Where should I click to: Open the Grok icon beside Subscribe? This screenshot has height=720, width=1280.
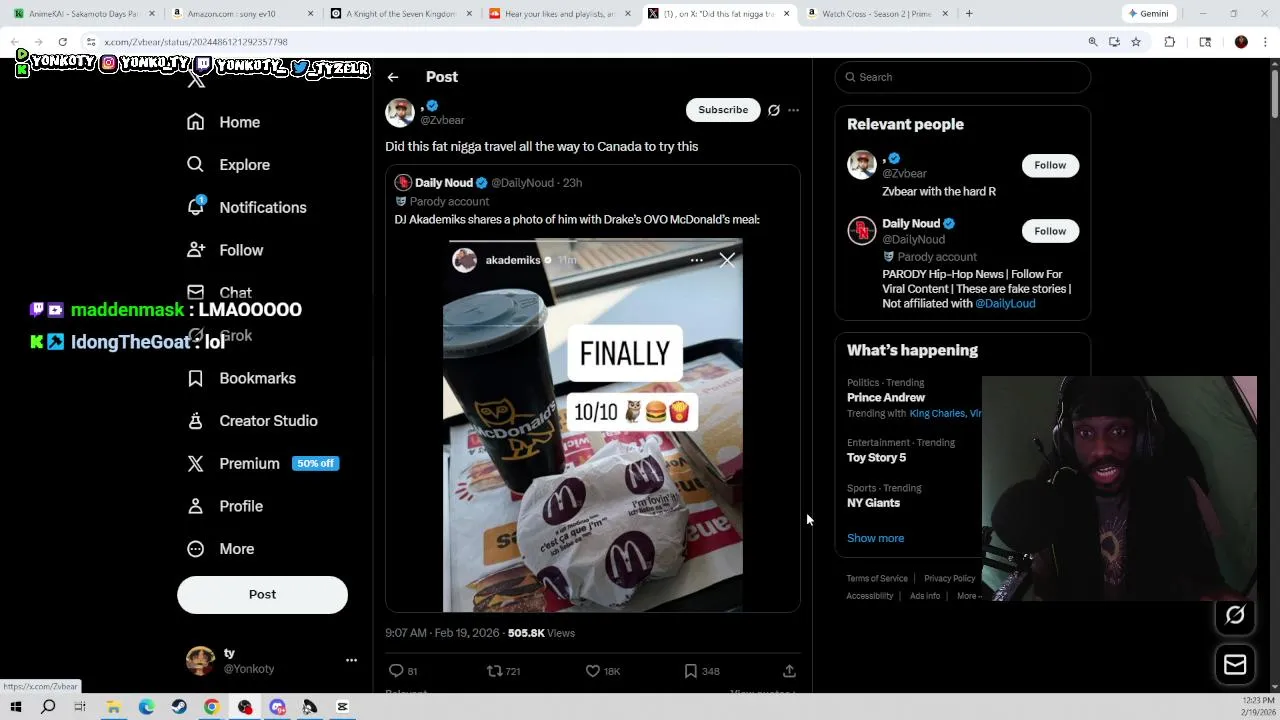click(773, 110)
